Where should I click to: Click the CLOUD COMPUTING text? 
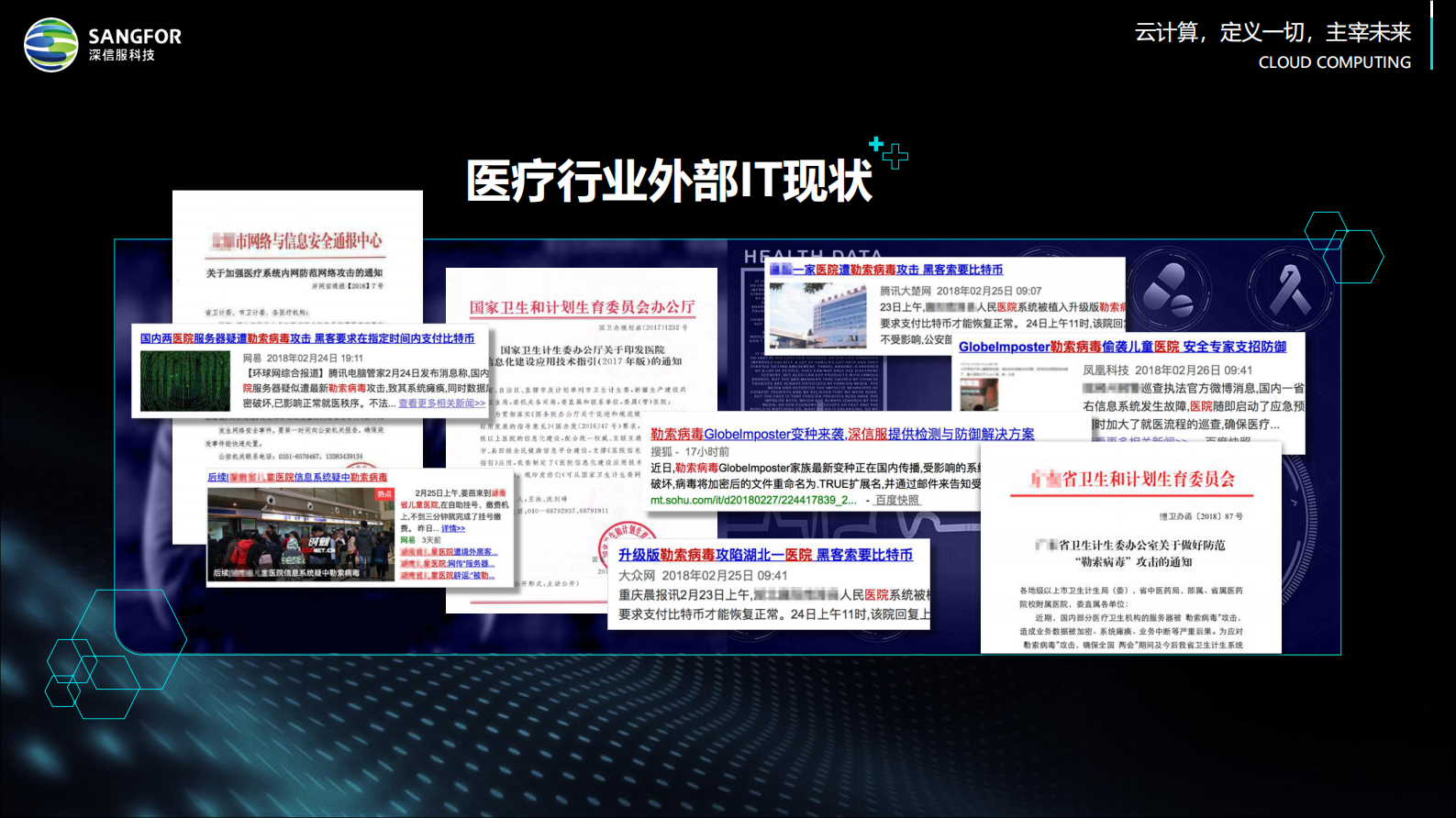[1335, 62]
